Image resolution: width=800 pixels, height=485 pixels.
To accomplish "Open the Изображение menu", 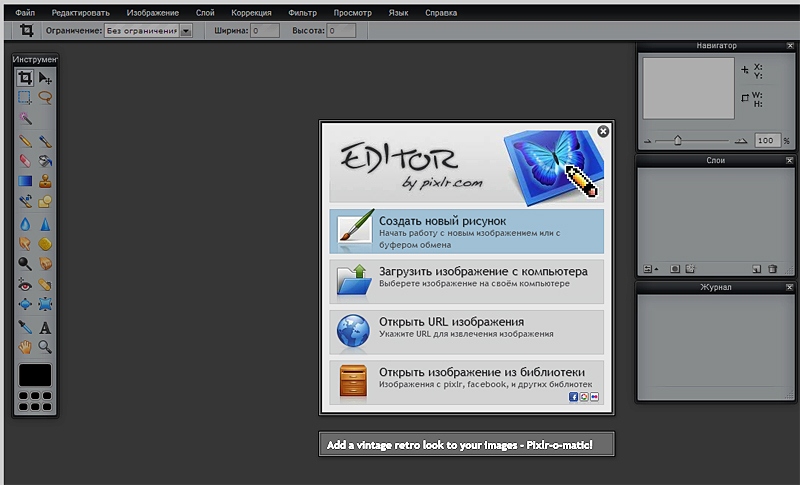I will (x=153, y=13).
